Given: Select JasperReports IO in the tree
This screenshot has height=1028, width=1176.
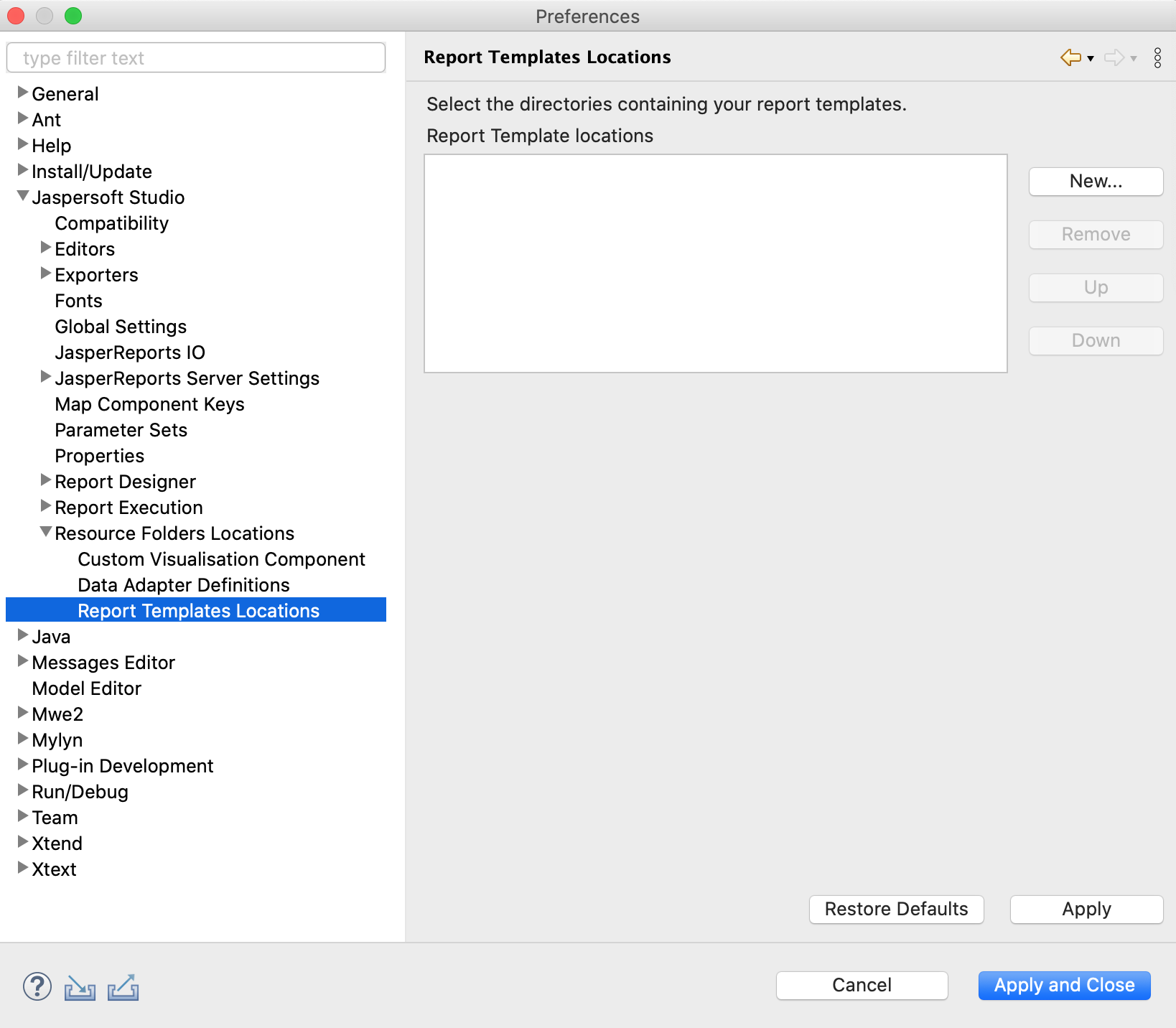Looking at the screenshot, I should click(x=130, y=352).
